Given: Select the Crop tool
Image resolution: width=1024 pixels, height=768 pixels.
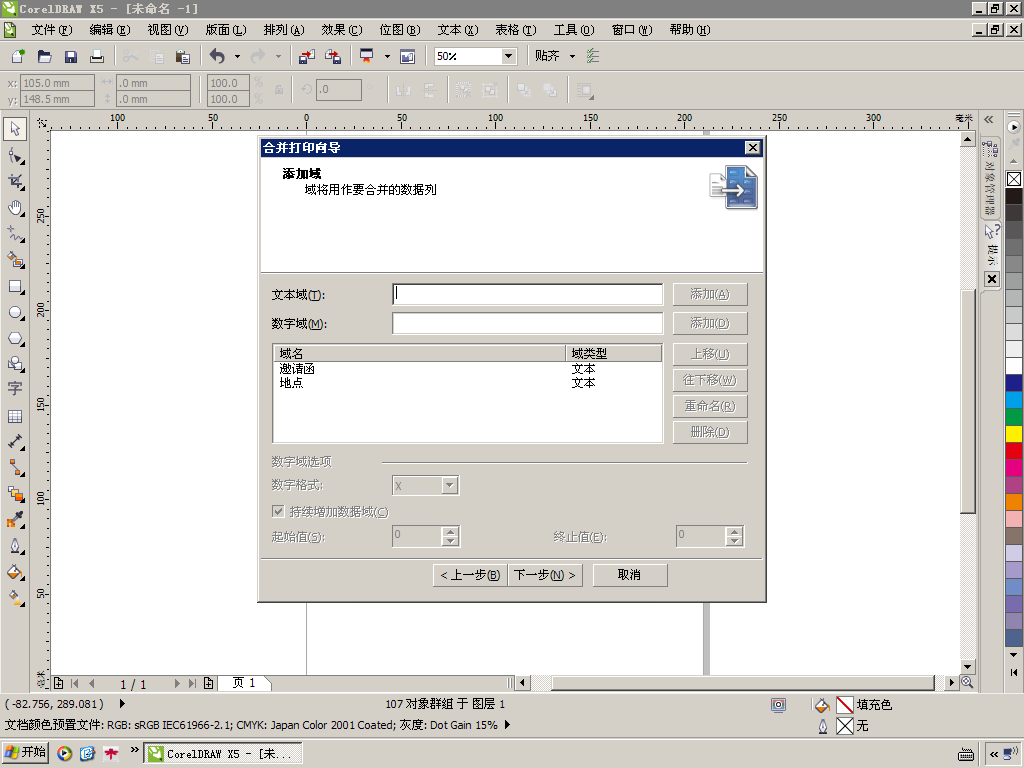Looking at the screenshot, I should (x=15, y=182).
